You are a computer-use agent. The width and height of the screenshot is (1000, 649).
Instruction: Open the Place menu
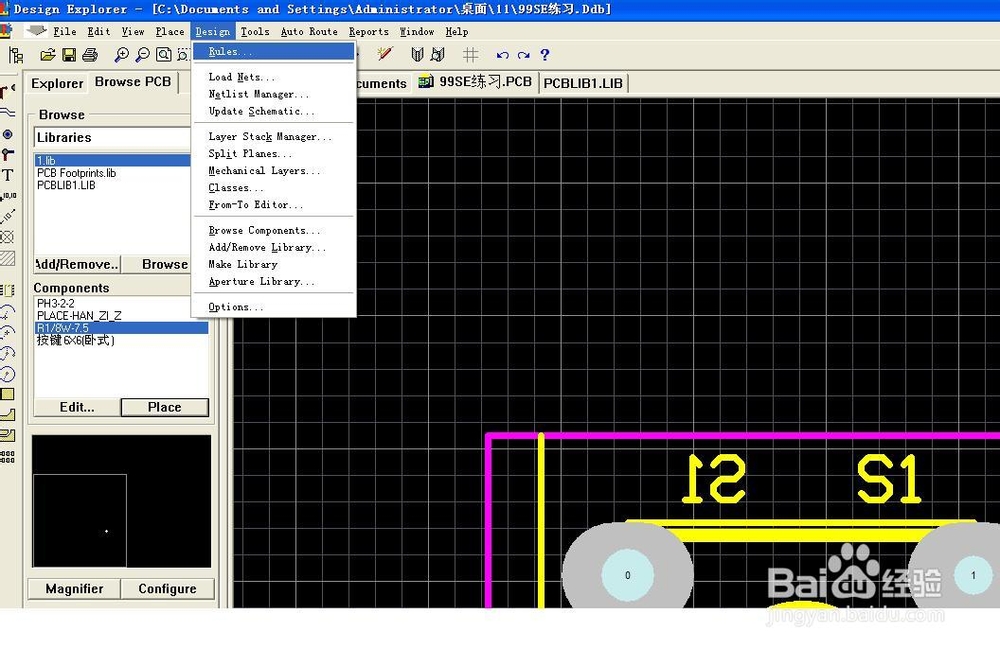pos(170,31)
